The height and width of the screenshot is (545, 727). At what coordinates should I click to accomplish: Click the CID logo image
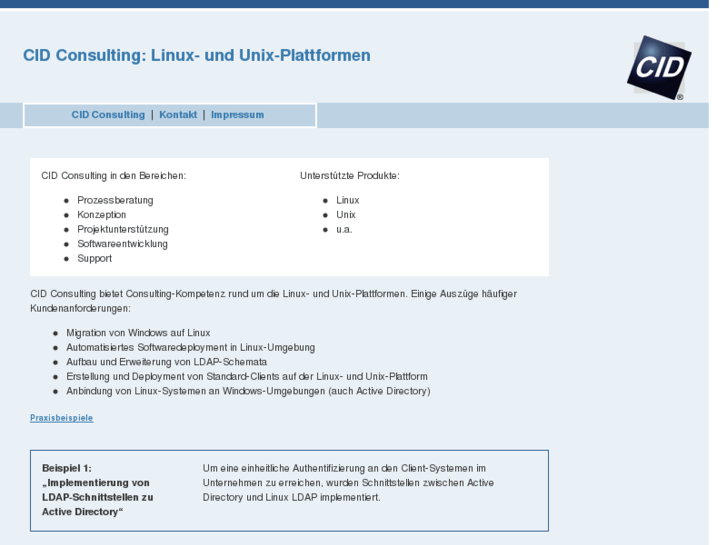[x=658, y=68]
